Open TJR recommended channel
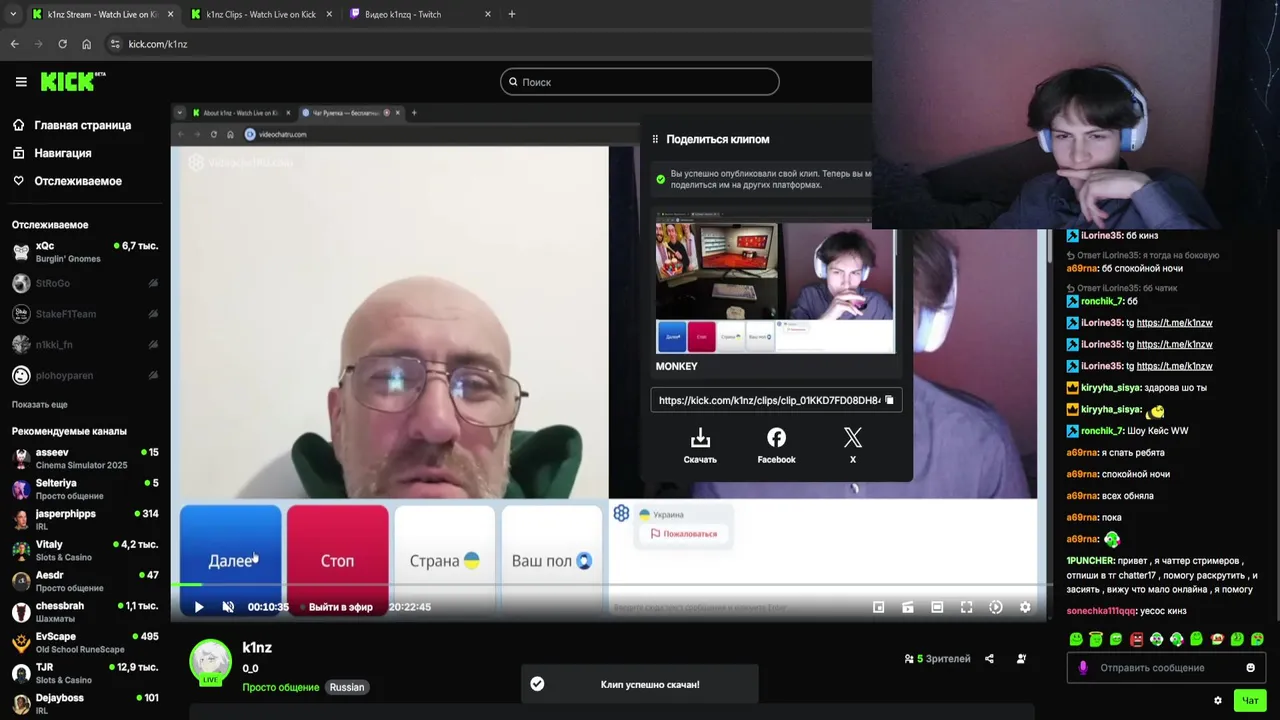 [85, 674]
